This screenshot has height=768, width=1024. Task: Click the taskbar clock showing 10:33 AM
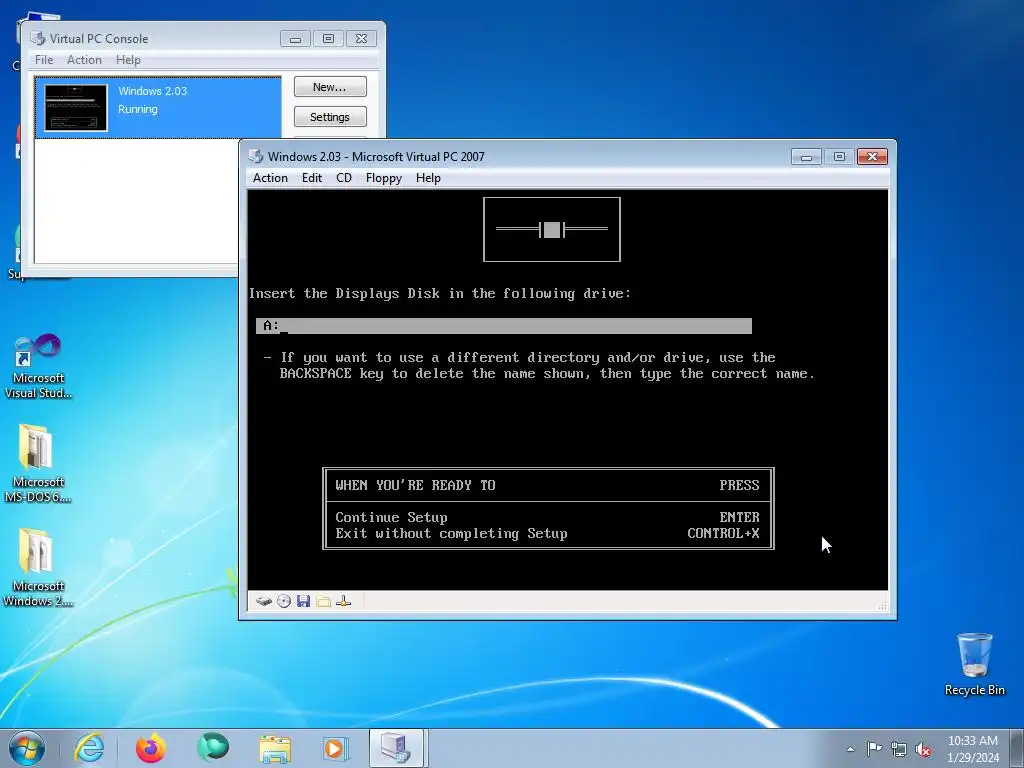(x=972, y=748)
